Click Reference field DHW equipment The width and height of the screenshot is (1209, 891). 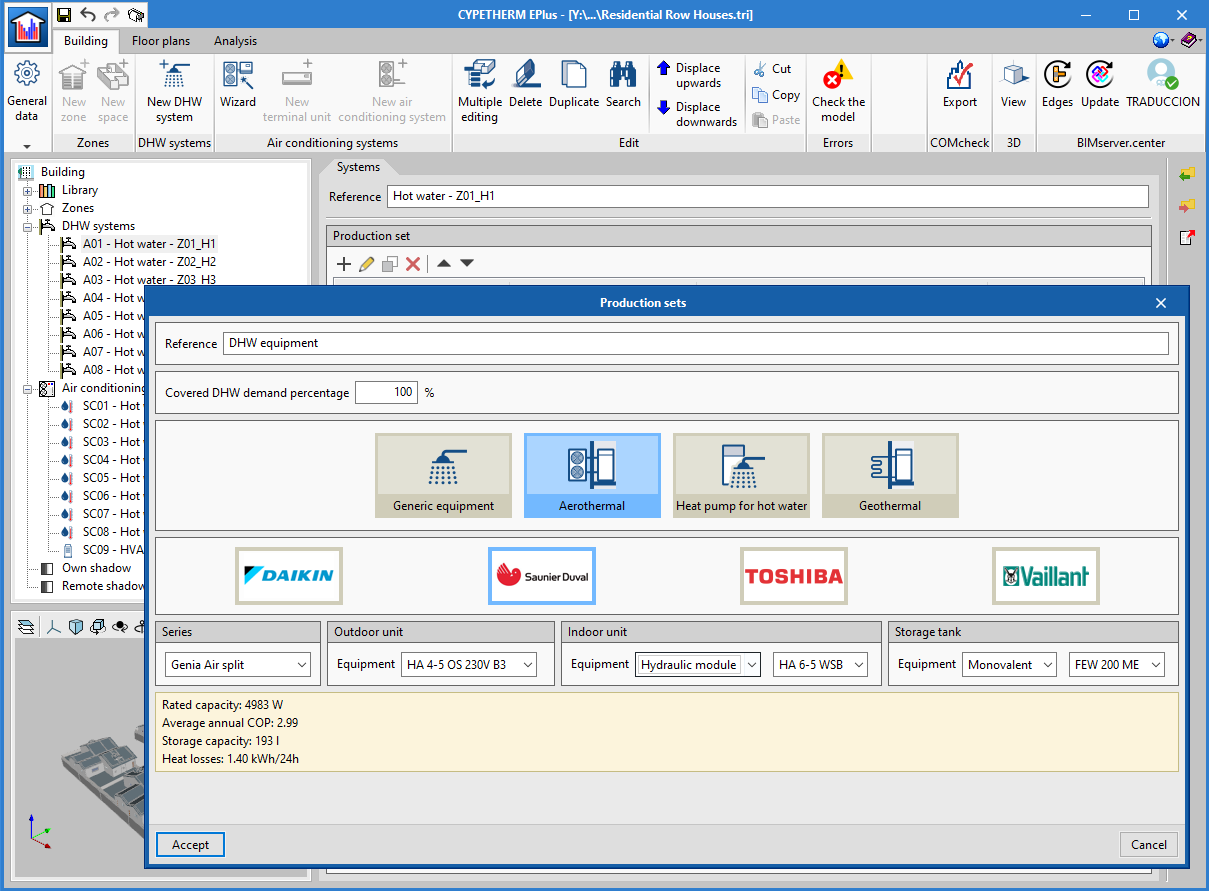tap(695, 343)
